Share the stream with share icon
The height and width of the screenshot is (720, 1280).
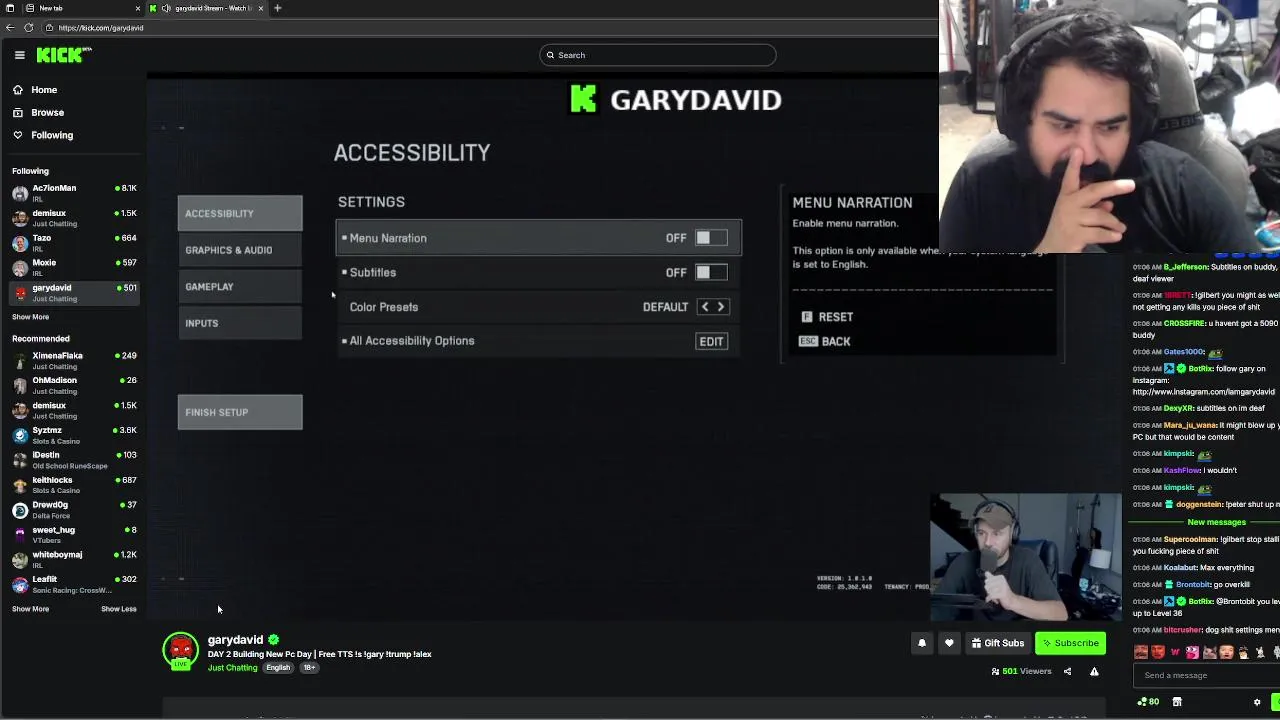click(1067, 671)
